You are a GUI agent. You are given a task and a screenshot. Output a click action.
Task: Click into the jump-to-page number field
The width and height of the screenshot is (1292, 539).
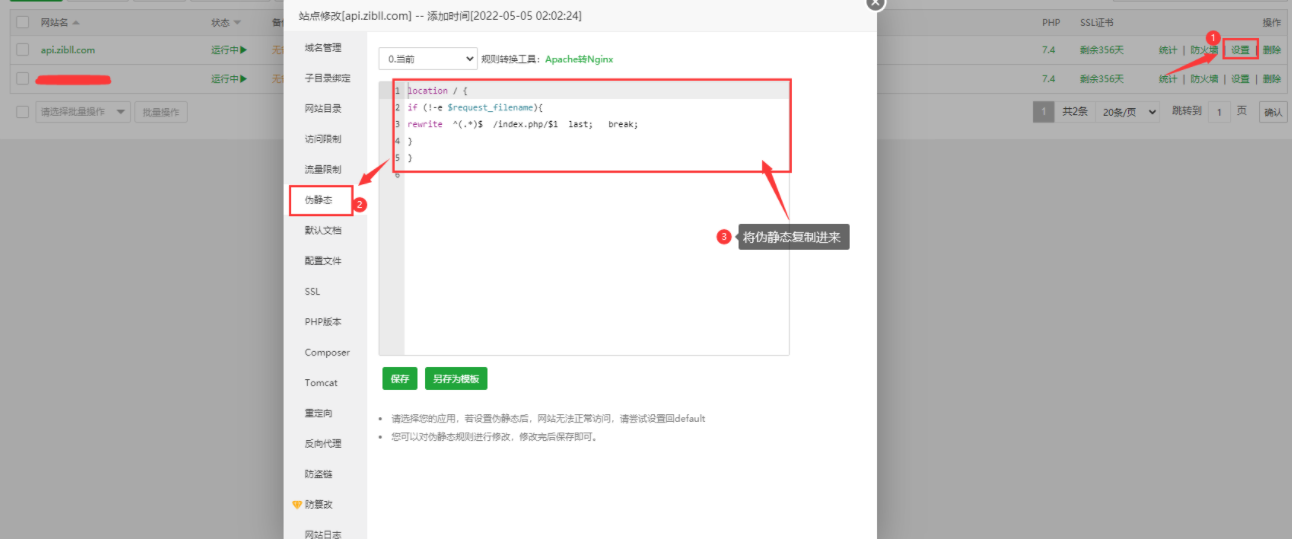click(x=1218, y=112)
